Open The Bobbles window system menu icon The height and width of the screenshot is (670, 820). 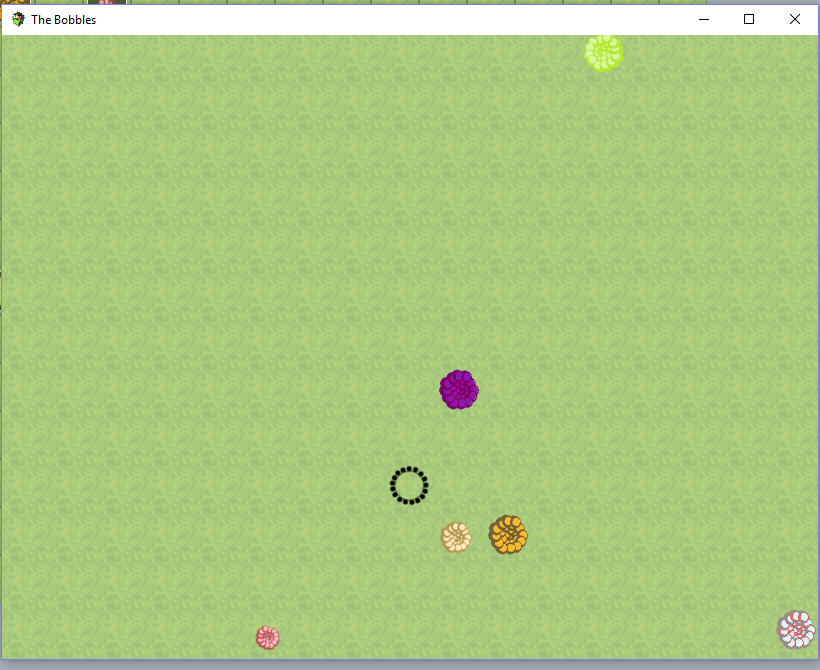[18, 19]
